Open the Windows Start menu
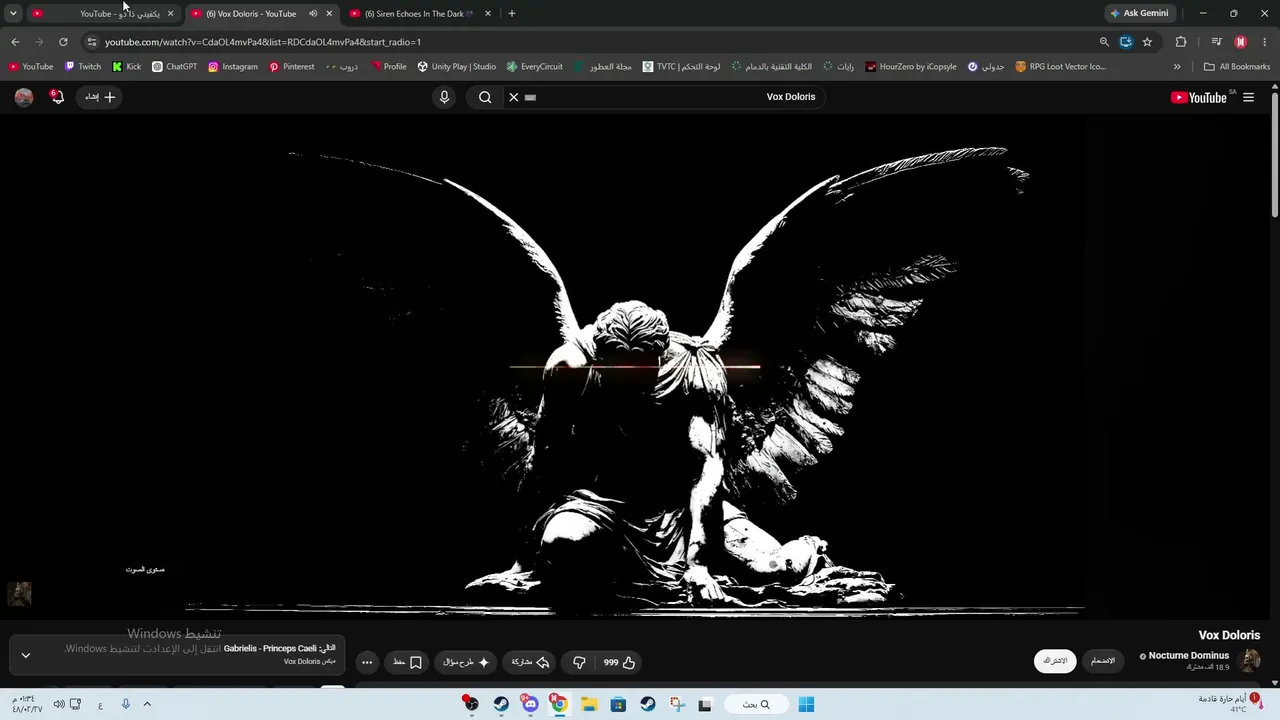 coord(806,704)
